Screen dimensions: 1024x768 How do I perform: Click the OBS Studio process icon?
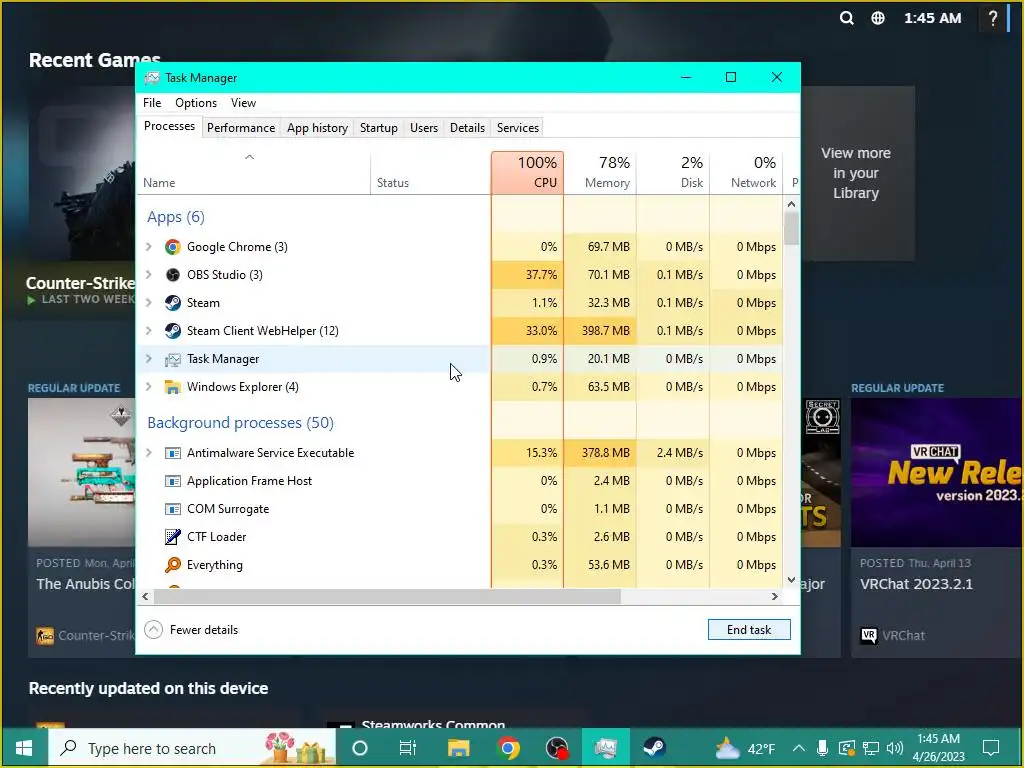click(172, 275)
